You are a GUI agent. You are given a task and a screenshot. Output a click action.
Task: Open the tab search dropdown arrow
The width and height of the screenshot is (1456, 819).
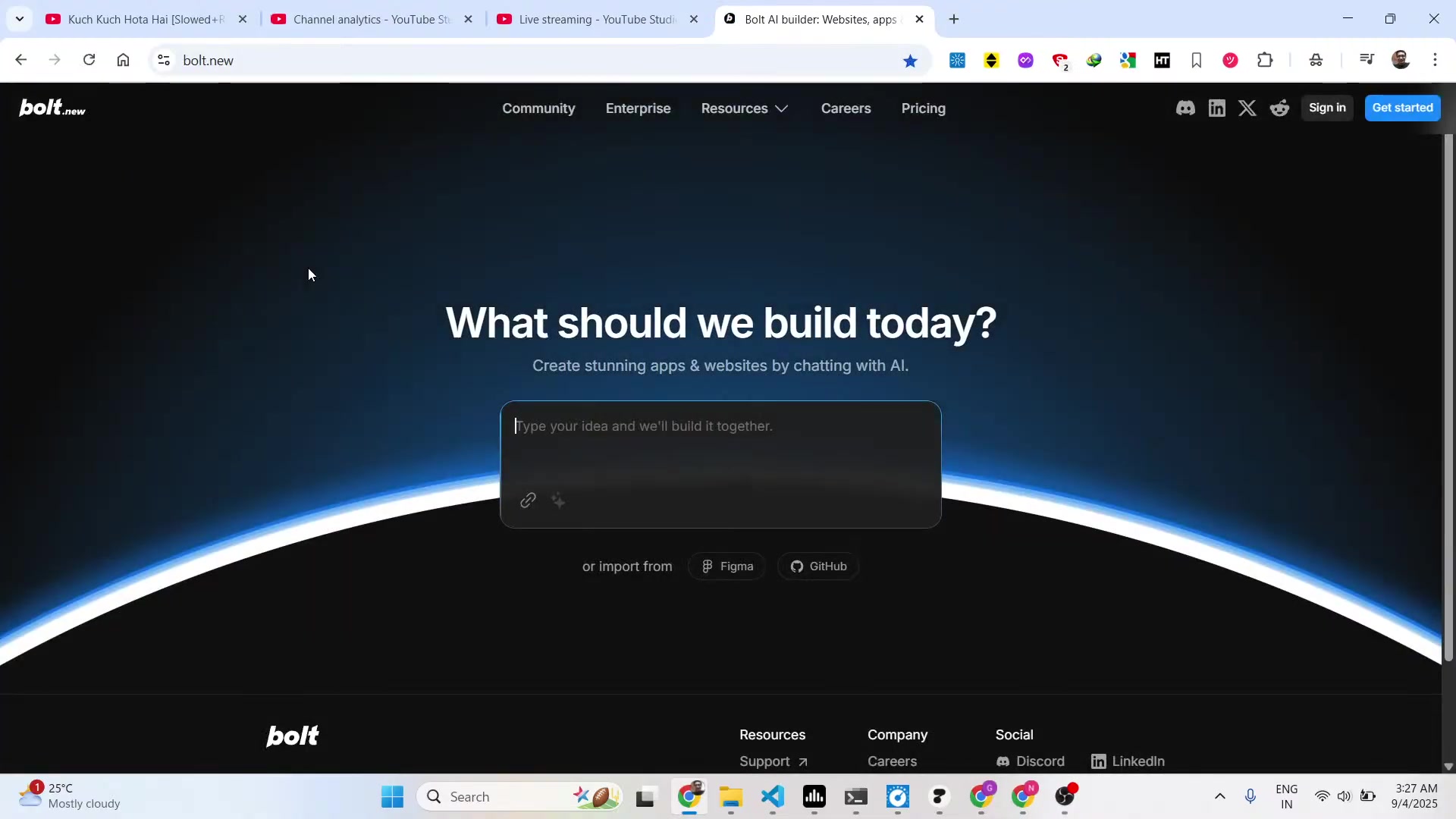click(x=20, y=19)
